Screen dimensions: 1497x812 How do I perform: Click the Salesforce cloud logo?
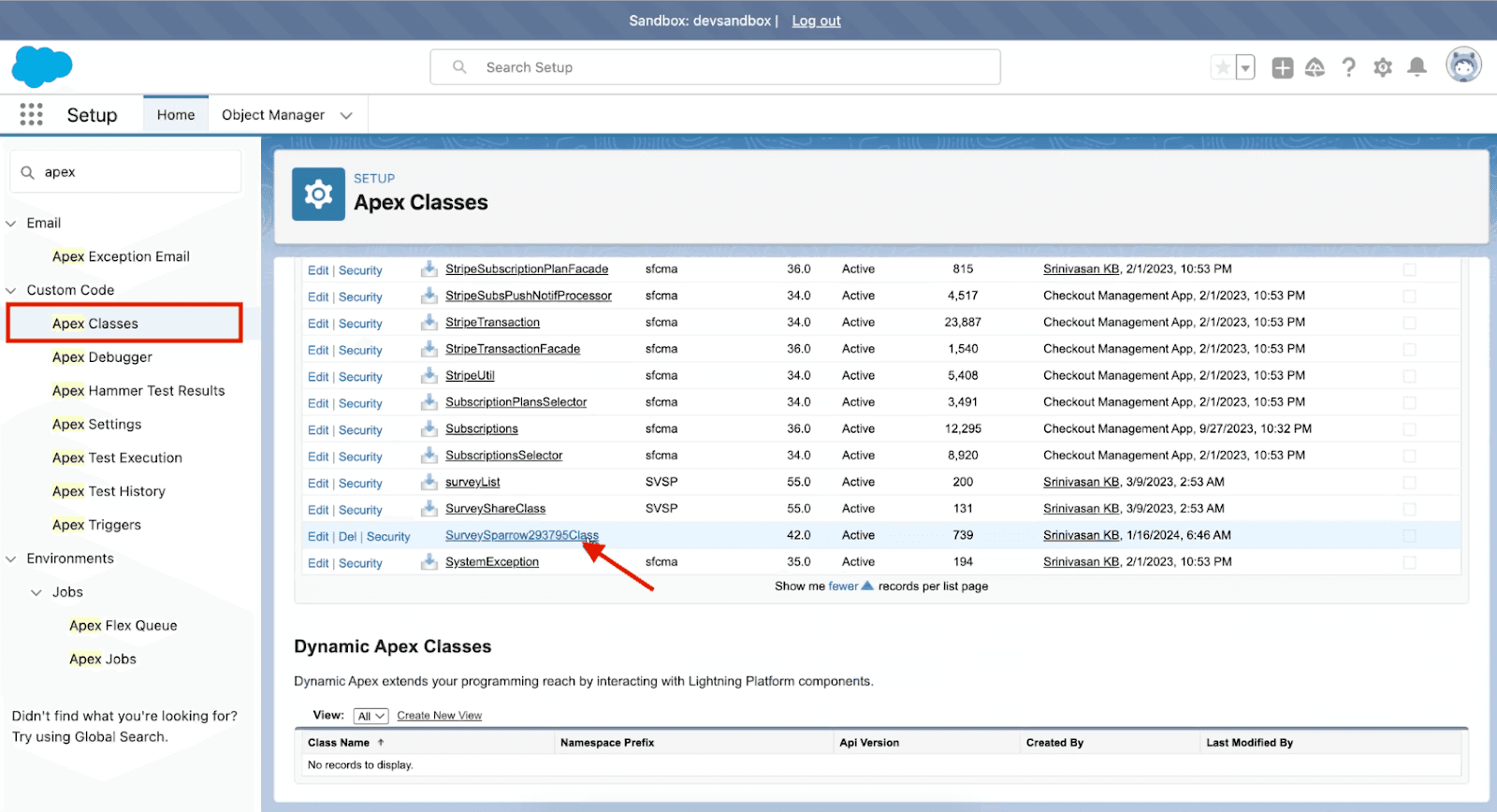[x=42, y=67]
